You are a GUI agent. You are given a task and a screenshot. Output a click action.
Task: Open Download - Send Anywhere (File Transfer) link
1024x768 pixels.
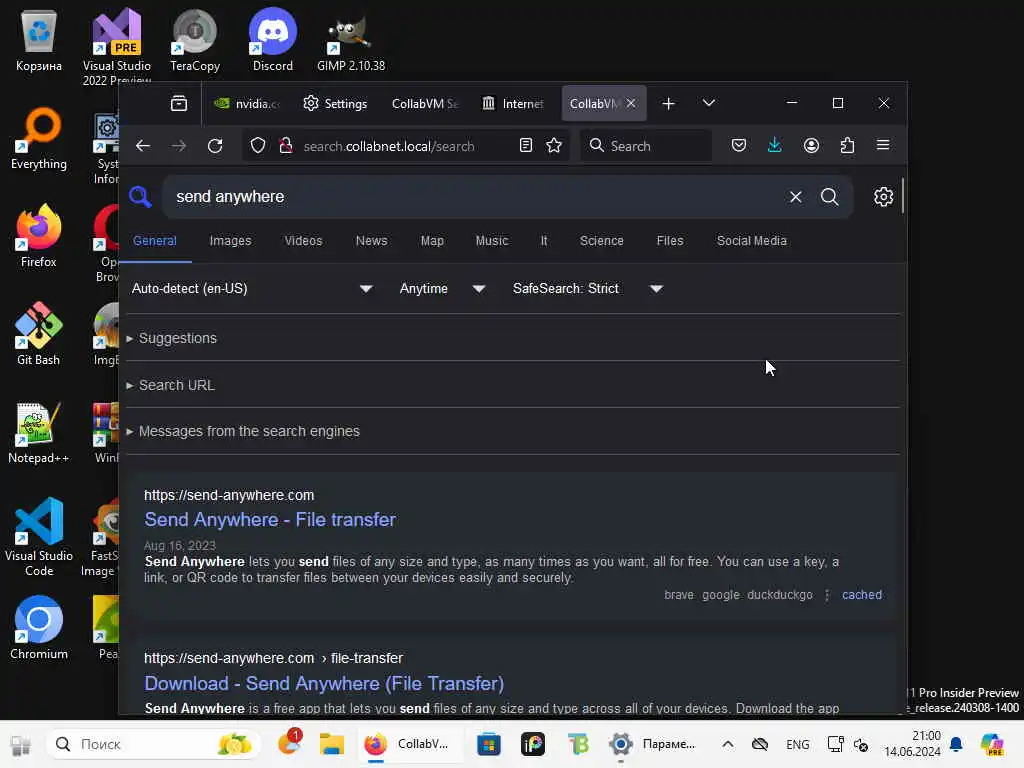pos(324,684)
